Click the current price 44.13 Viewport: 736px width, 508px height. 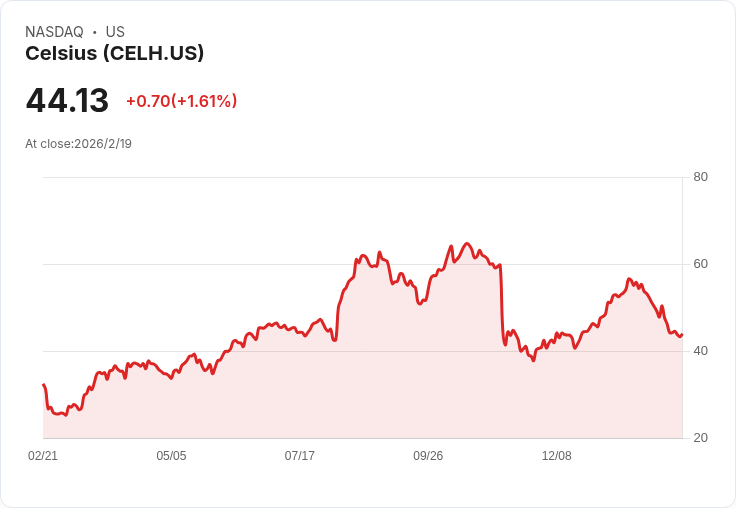click(x=67, y=101)
